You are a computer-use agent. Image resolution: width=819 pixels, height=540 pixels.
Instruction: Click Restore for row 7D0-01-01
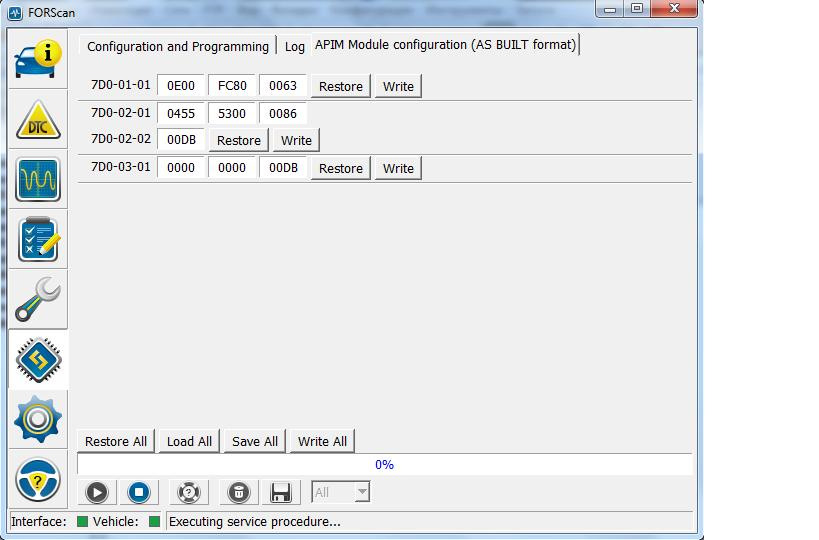point(341,86)
